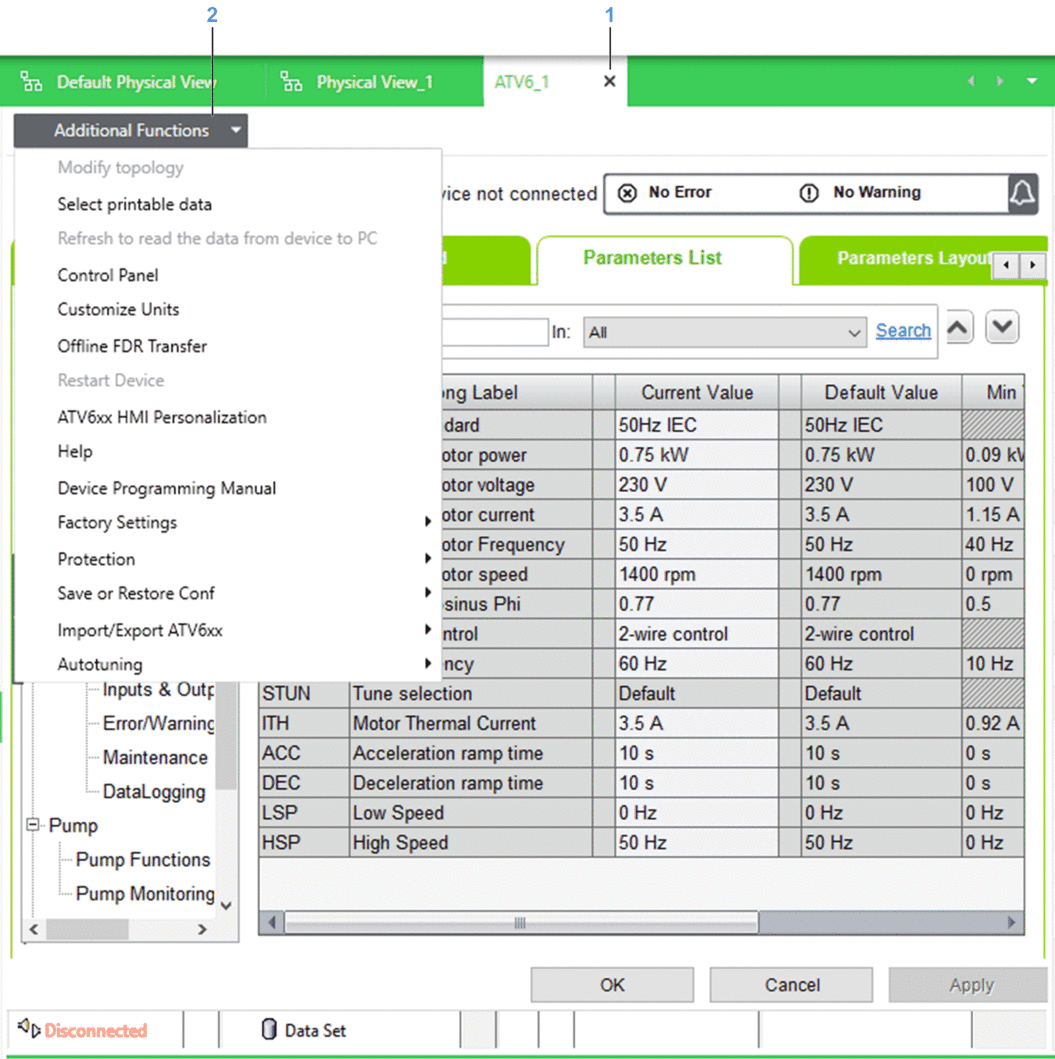Click the STUN Tune selection current value
The height and width of the screenshot is (1059, 1055).
(697, 694)
